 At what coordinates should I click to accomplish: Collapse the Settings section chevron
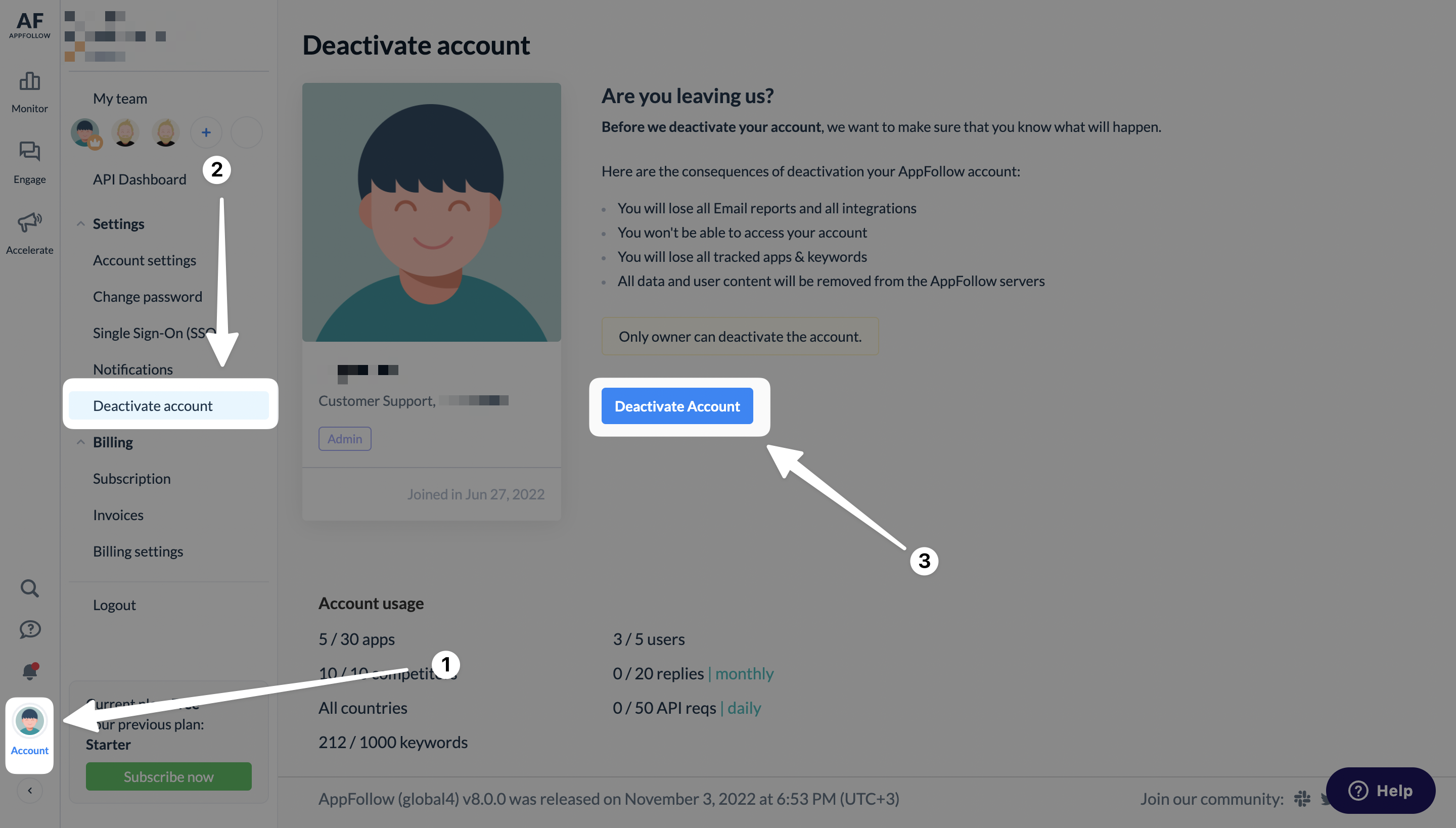pyautogui.click(x=81, y=223)
